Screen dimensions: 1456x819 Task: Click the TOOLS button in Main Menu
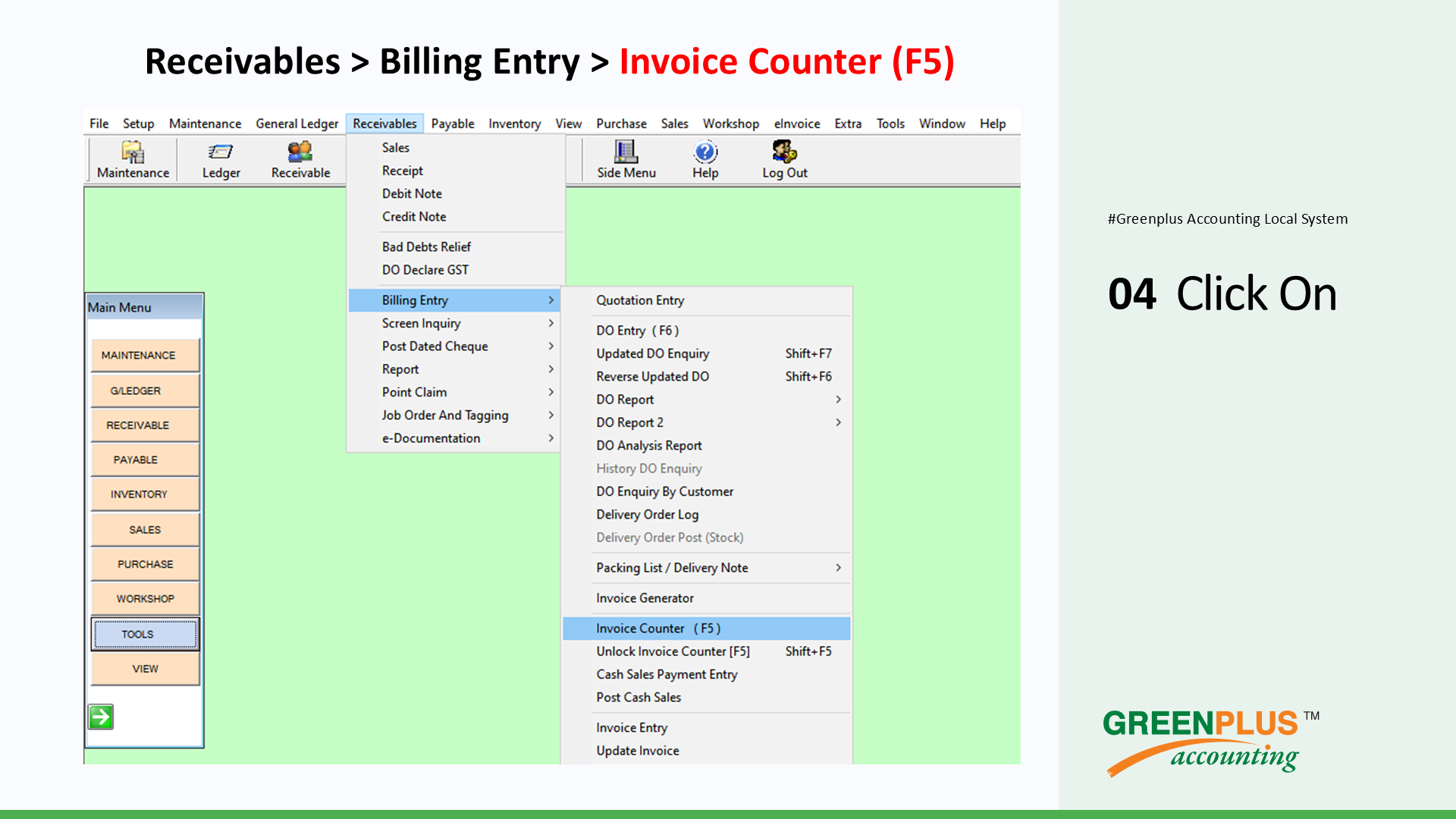(145, 634)
